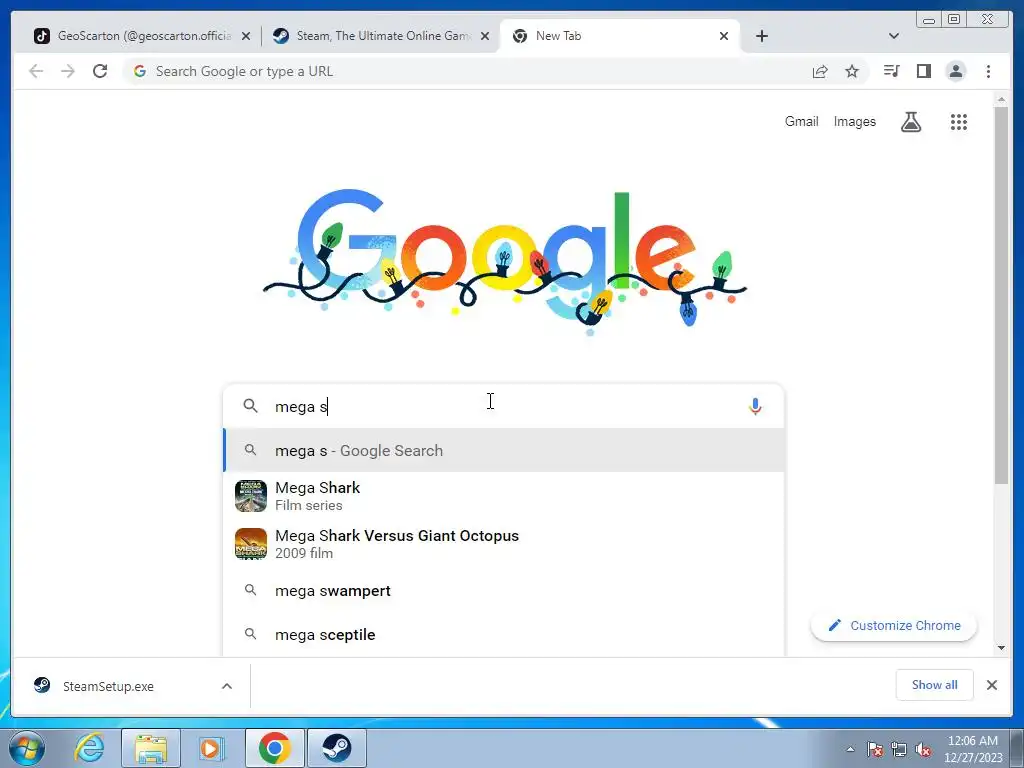1024x768 pixels.
Task: Open the Google apps grid
Action: 959,121
